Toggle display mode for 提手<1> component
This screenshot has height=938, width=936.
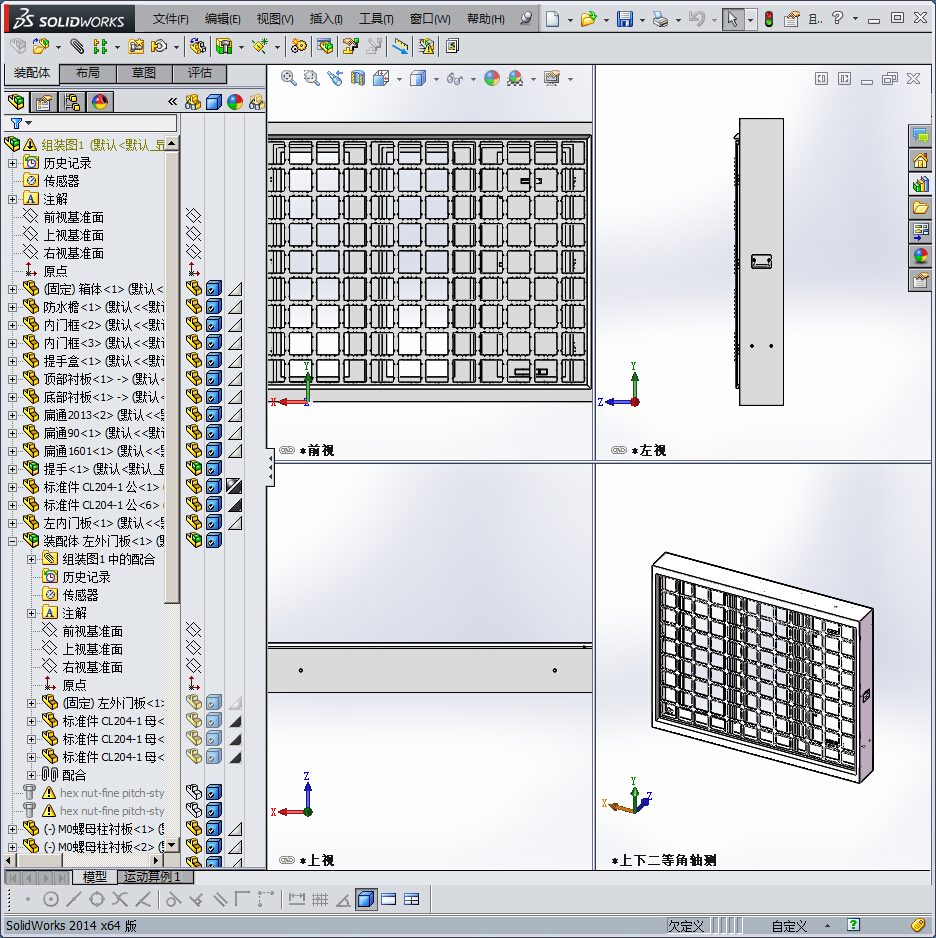click(214, 468)
